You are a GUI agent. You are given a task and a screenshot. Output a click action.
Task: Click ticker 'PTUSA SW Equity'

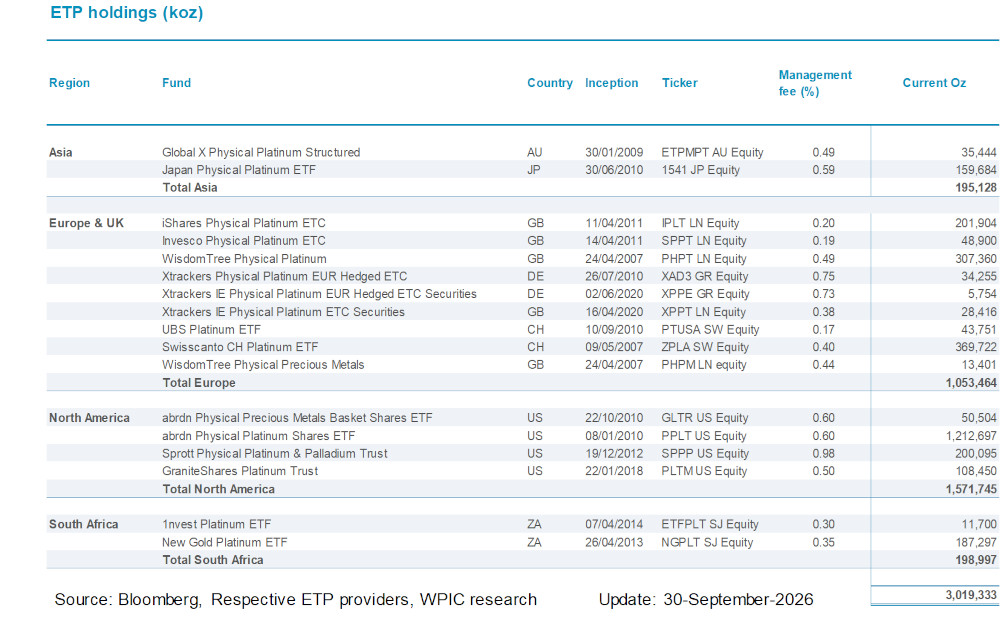click(x=710, y=330)
